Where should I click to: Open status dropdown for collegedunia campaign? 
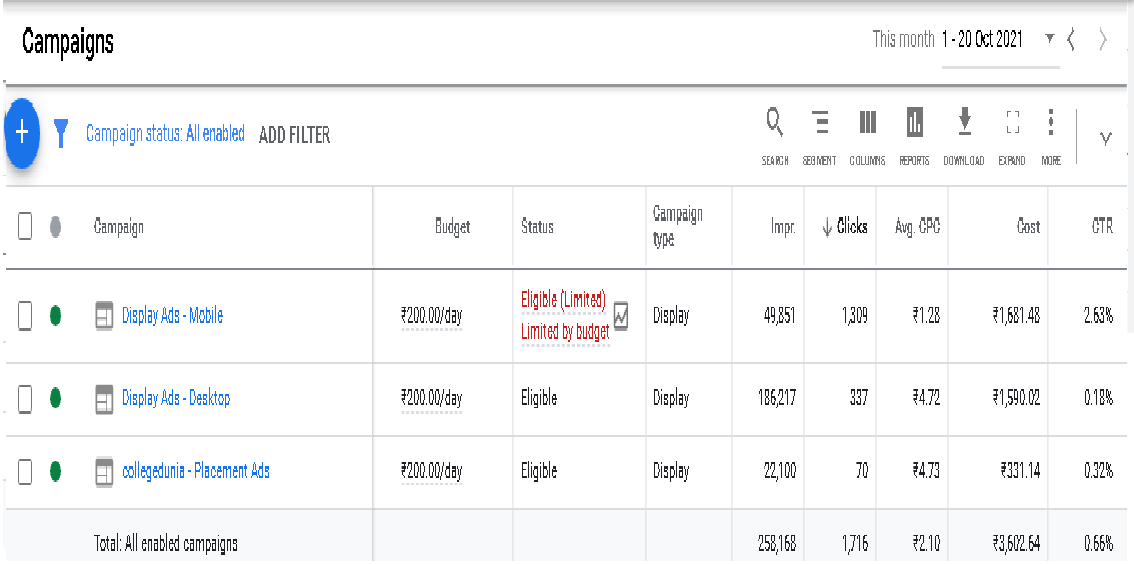click(x=55, y=472)
